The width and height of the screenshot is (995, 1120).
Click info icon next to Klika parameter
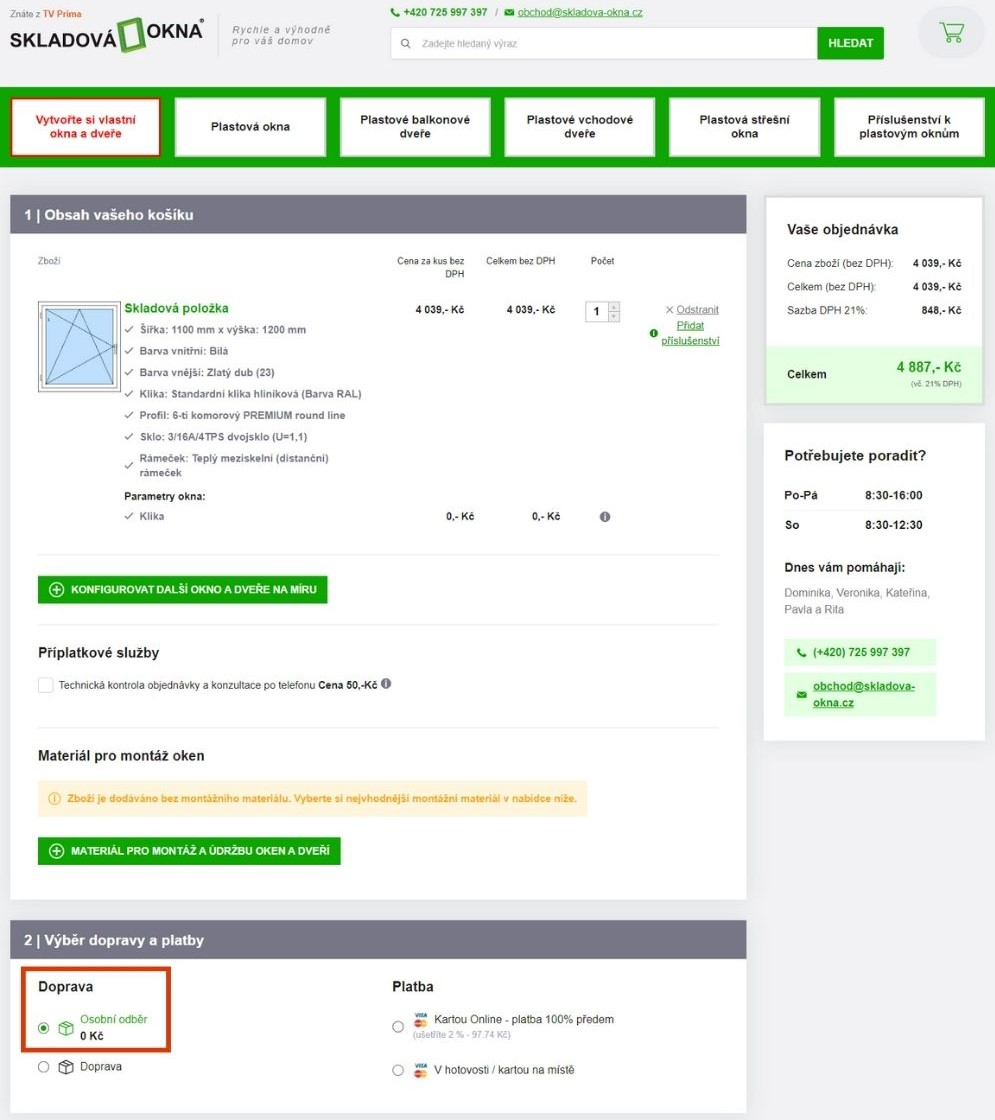pyautogui.click(x=604, y=517)
